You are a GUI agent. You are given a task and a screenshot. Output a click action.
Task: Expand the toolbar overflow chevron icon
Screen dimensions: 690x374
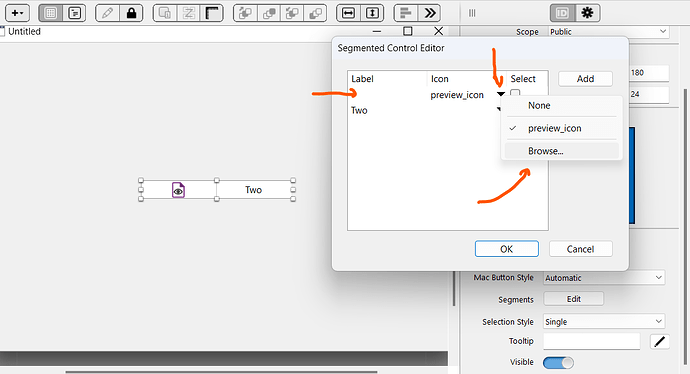(429, 13)
